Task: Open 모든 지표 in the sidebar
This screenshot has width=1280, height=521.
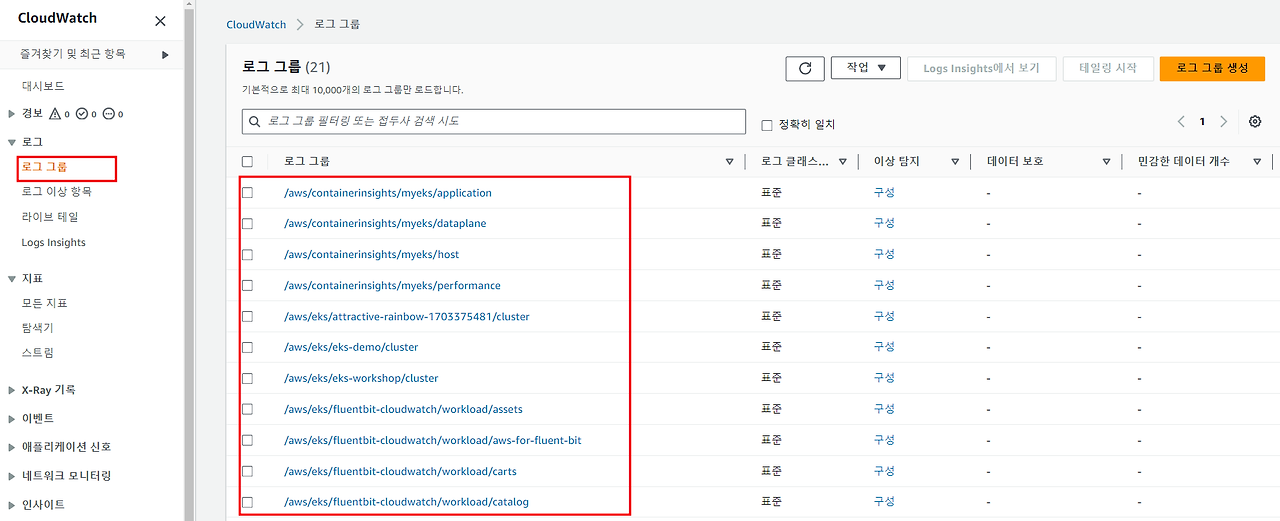Action: [45, 303]
